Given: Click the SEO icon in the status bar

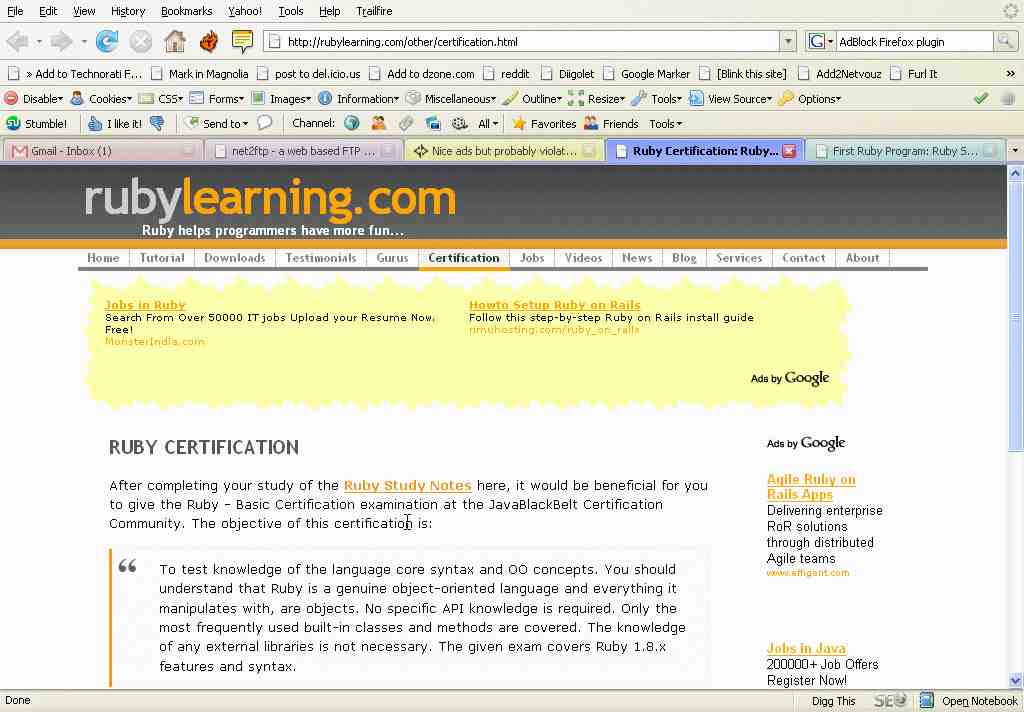Looking at the screenshot, I should (890, 701).
